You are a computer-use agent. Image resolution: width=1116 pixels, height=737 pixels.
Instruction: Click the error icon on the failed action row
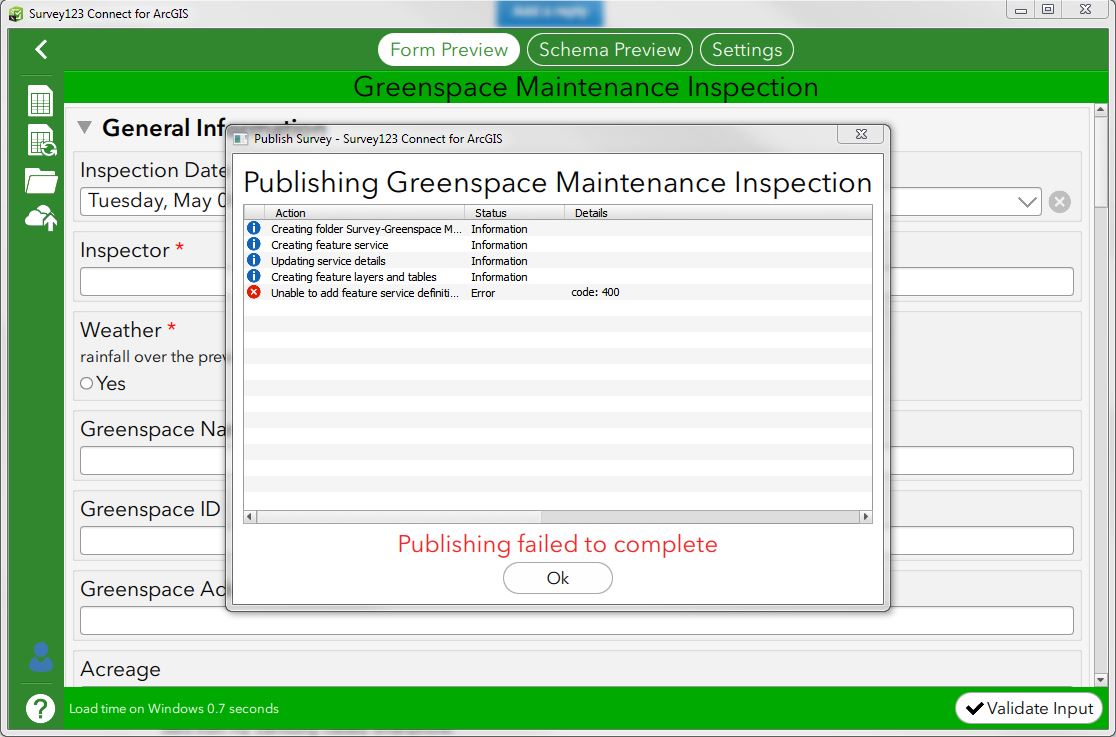[253, 292]
